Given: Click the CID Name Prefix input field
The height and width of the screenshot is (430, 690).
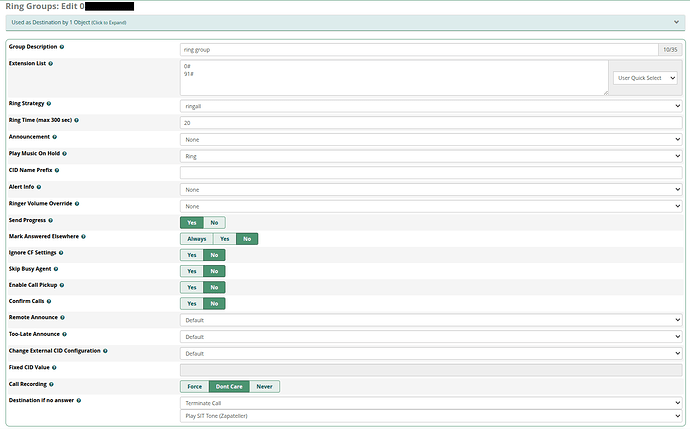Looking at the screenshot, I should 431,173.
